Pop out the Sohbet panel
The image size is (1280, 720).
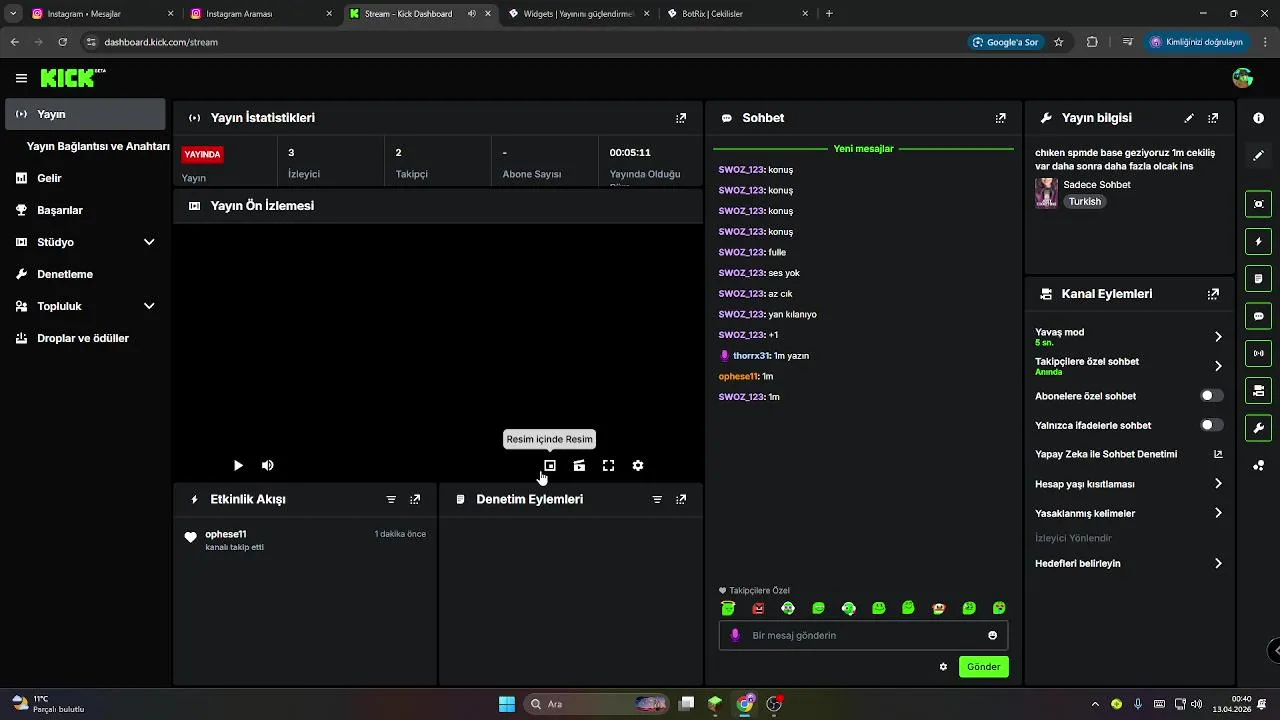(1001, 118)
